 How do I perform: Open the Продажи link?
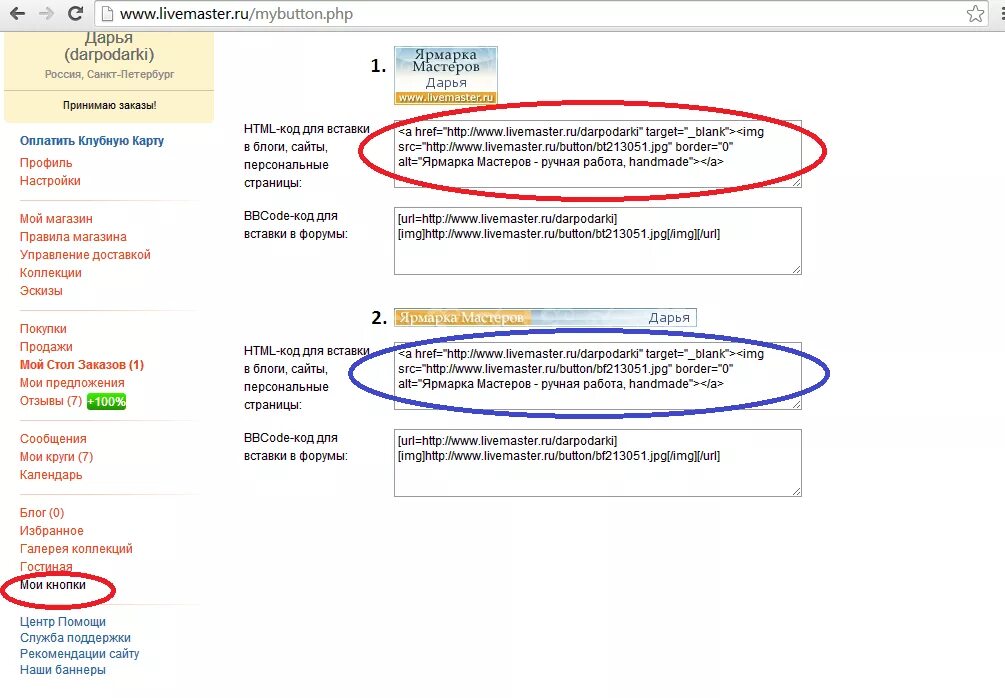pos(46,347)
